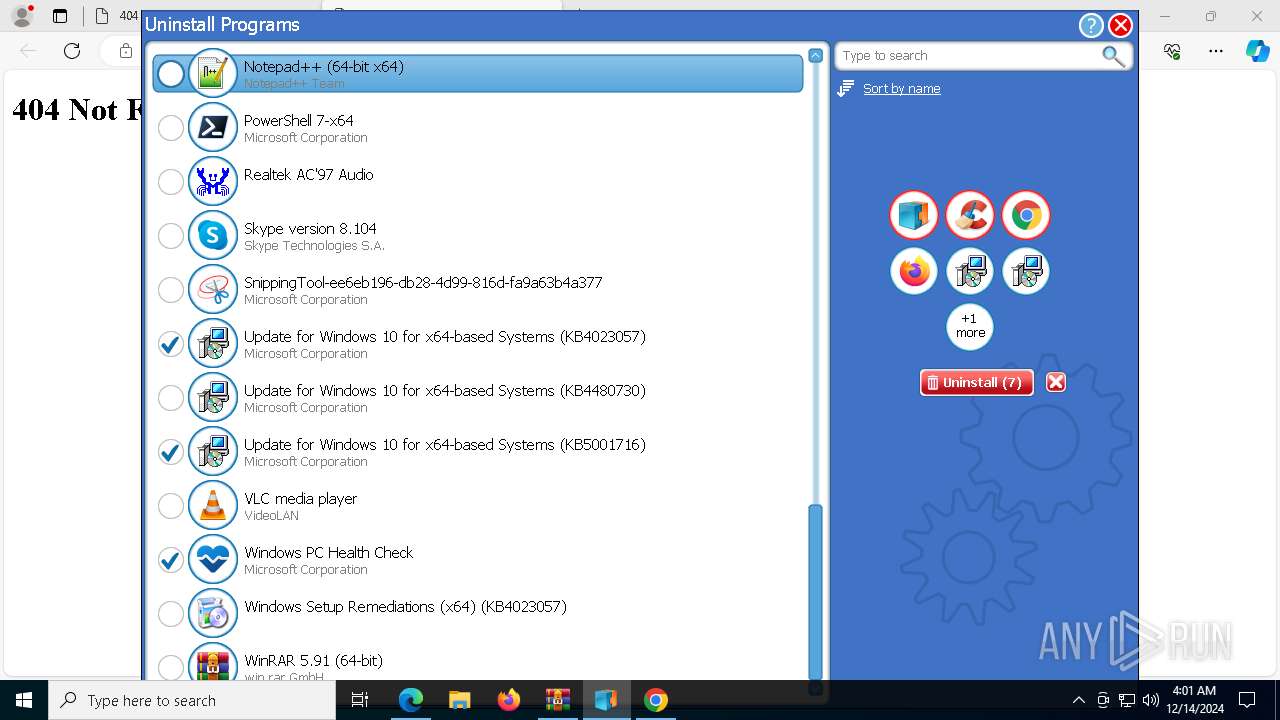Viewport: 1280px width, 720px height.
Task: Refresh the Edge browser page
Action: click(x=72, y=51)
